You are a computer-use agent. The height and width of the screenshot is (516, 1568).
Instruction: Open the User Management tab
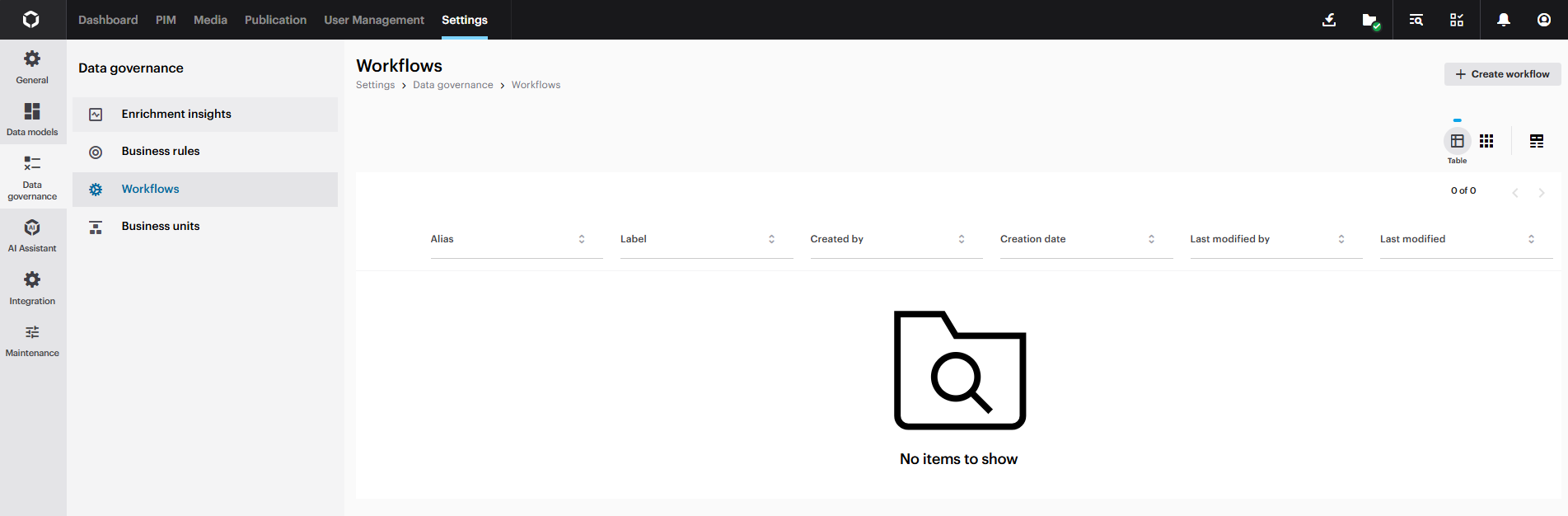pyautogui.click(x=373, y=20)
